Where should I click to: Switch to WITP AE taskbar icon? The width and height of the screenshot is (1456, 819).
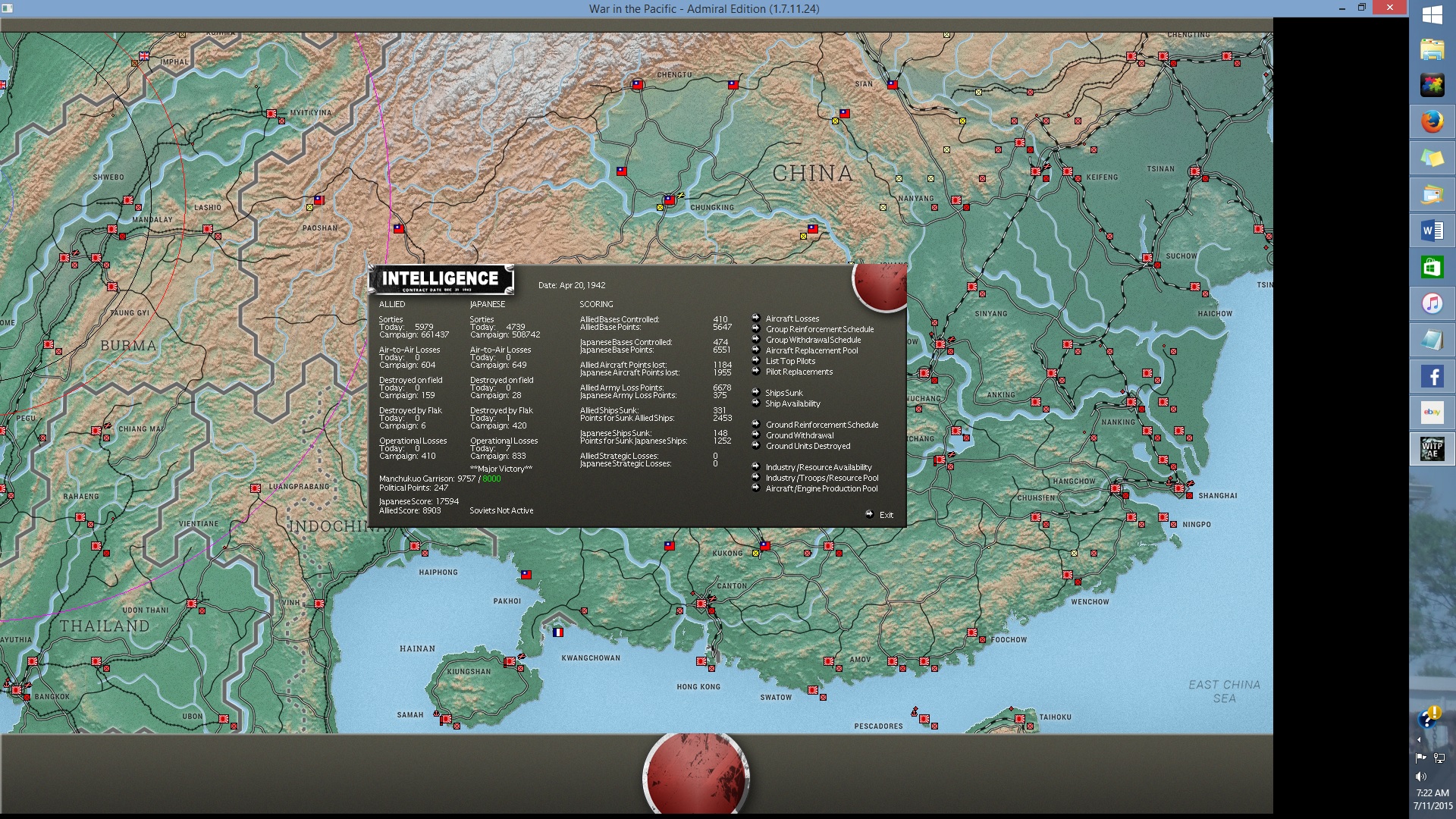tap(1432, 449)
